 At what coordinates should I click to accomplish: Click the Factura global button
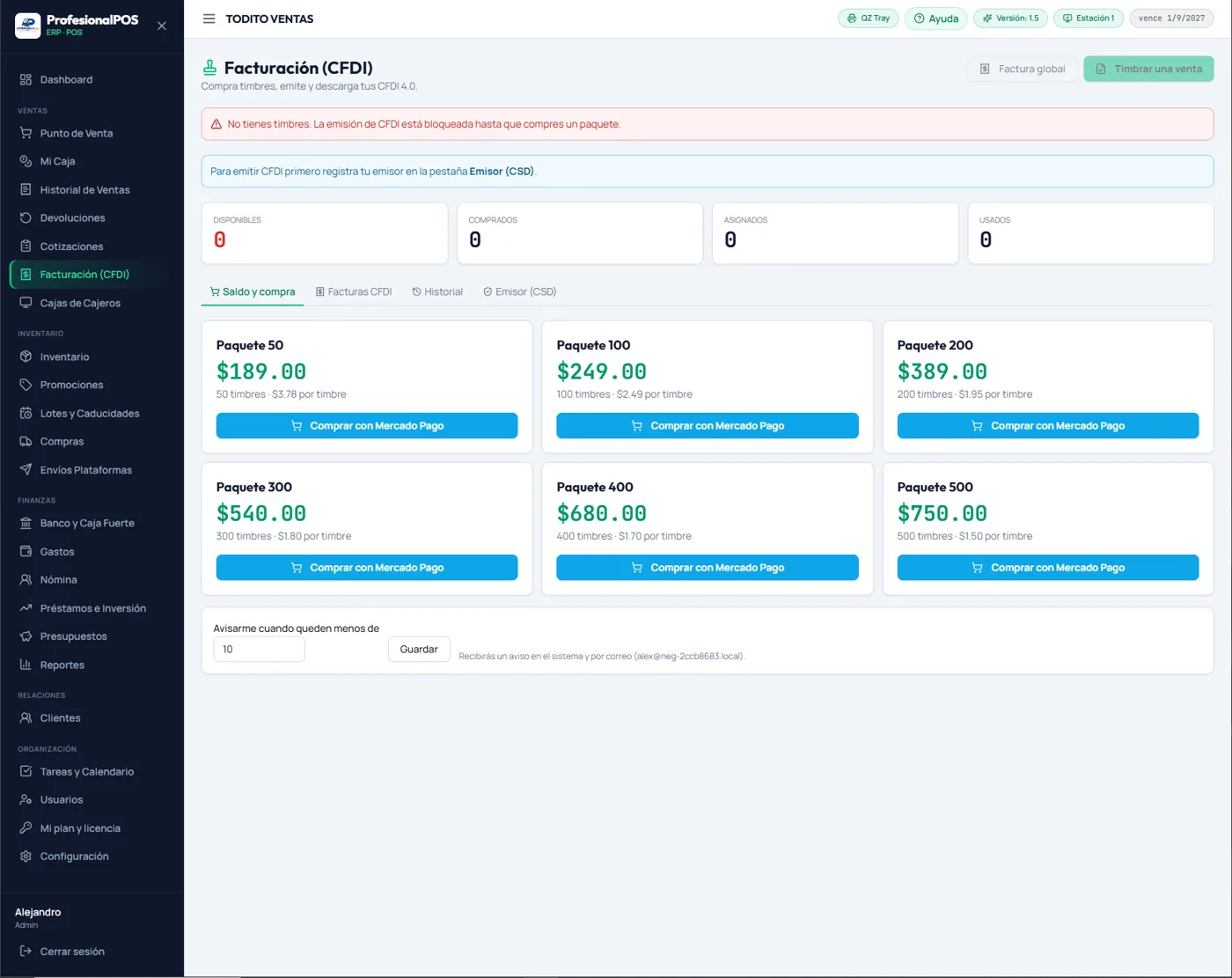point(1023,69)
